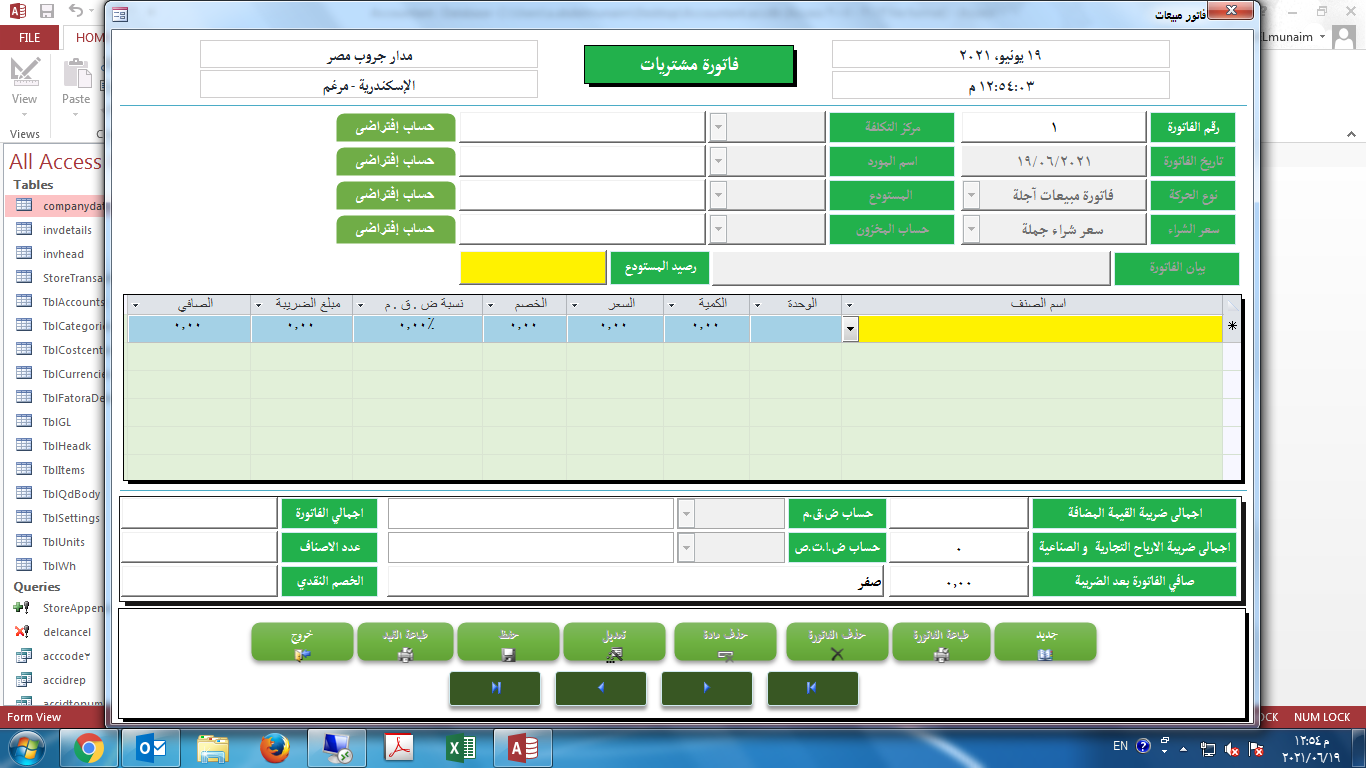Click the EN language indicator in system tray
Screen dimensions: 1366x768
click(x=1121, y=746)
